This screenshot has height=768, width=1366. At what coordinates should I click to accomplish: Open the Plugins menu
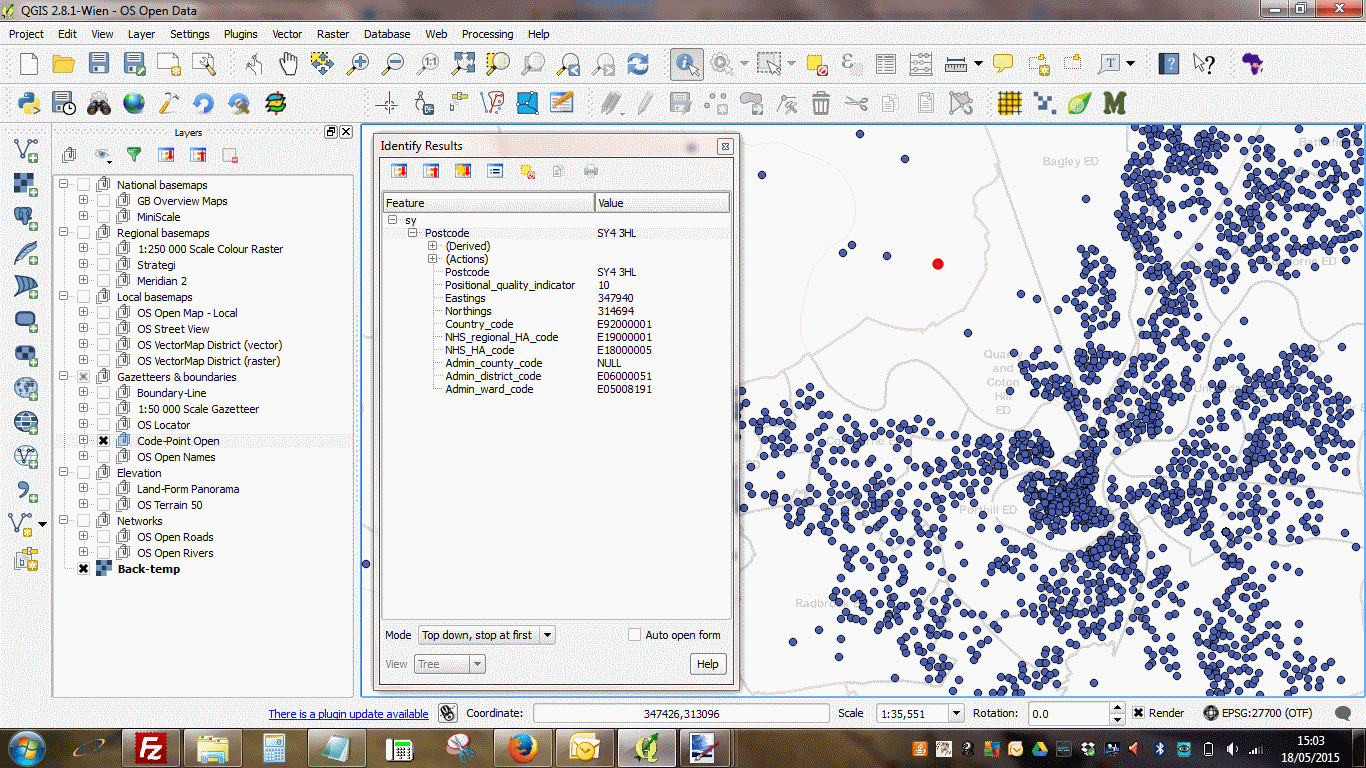click(x=240, y=33)
